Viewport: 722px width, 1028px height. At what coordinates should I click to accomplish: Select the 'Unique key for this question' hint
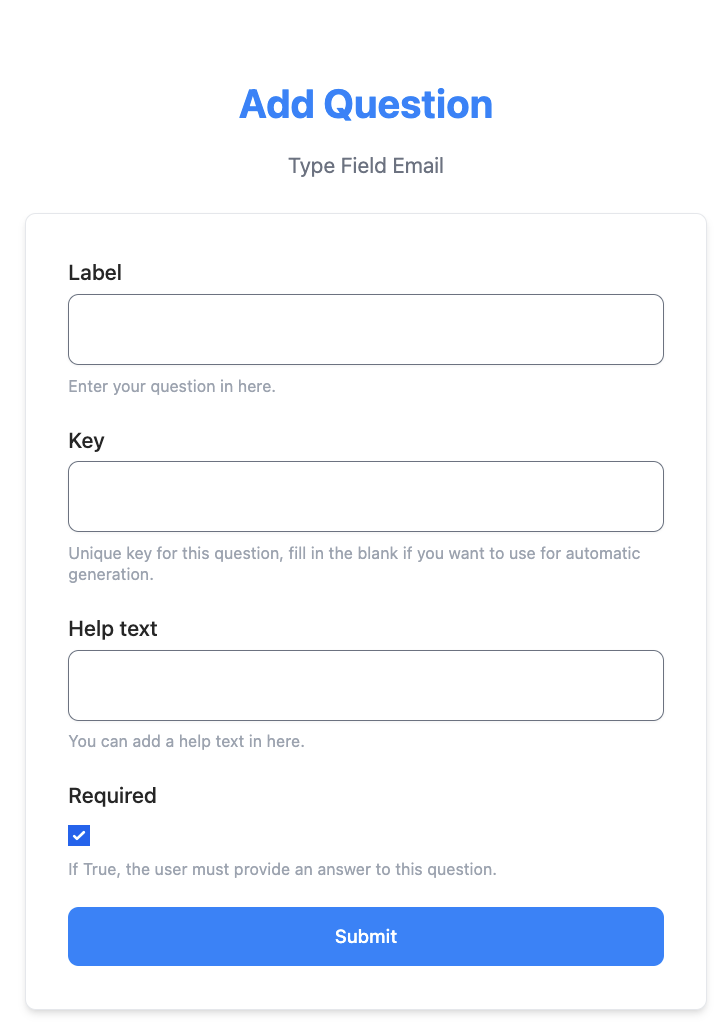pos(354,564)
